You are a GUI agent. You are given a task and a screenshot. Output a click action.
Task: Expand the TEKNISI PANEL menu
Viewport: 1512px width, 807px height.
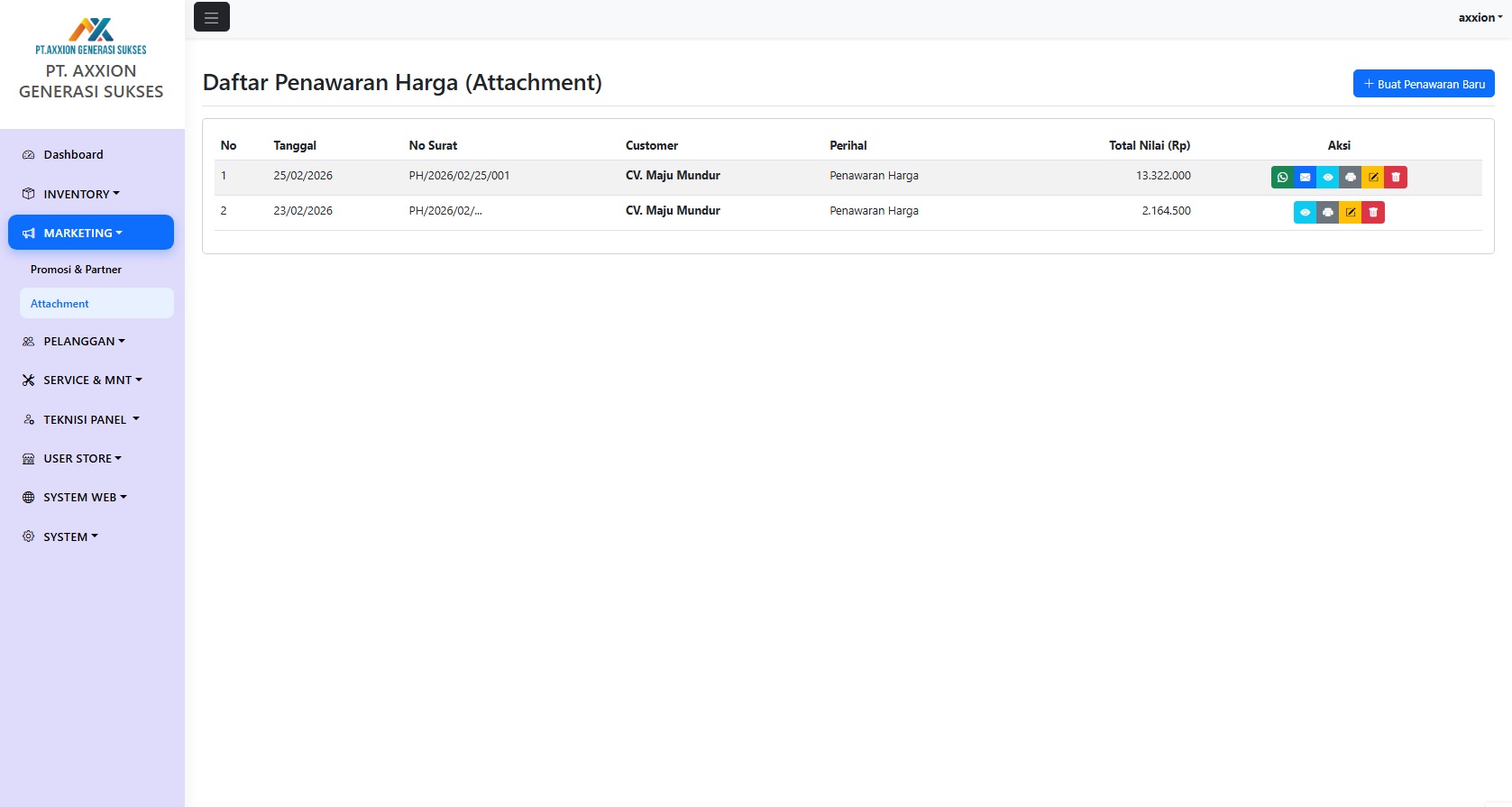coord(91,419)
